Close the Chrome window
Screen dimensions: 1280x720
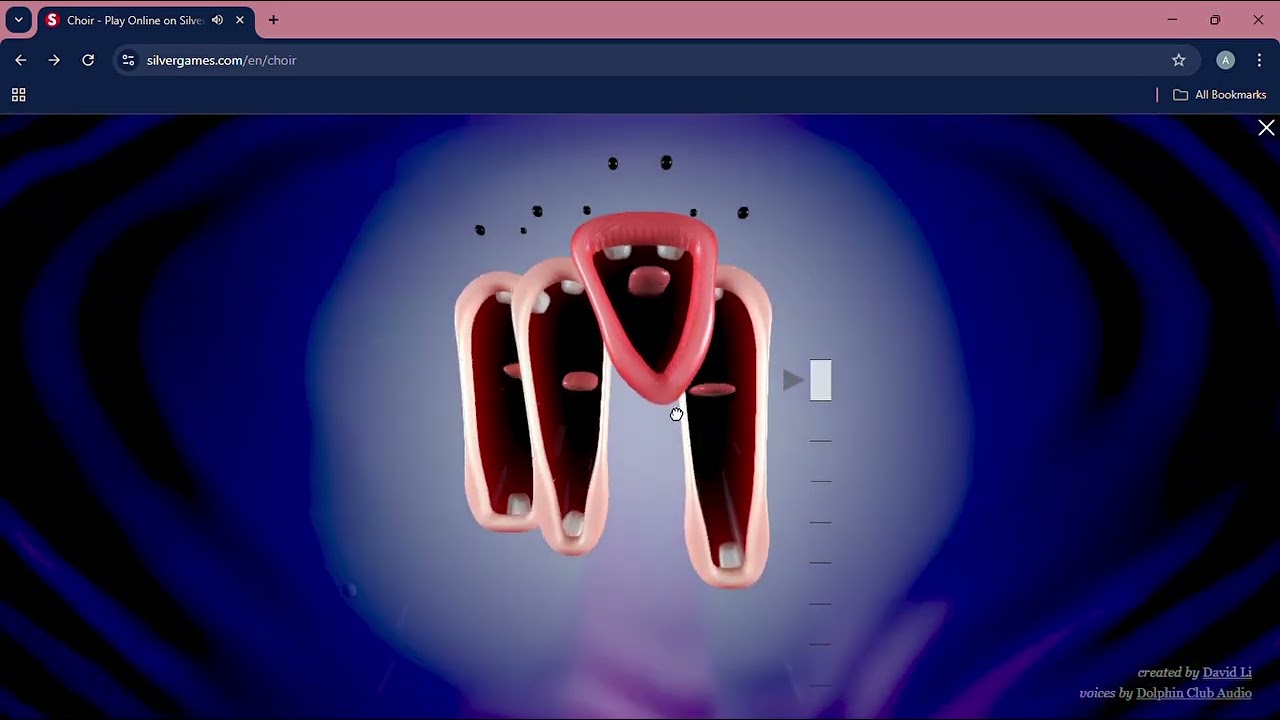pos(1258,20)
